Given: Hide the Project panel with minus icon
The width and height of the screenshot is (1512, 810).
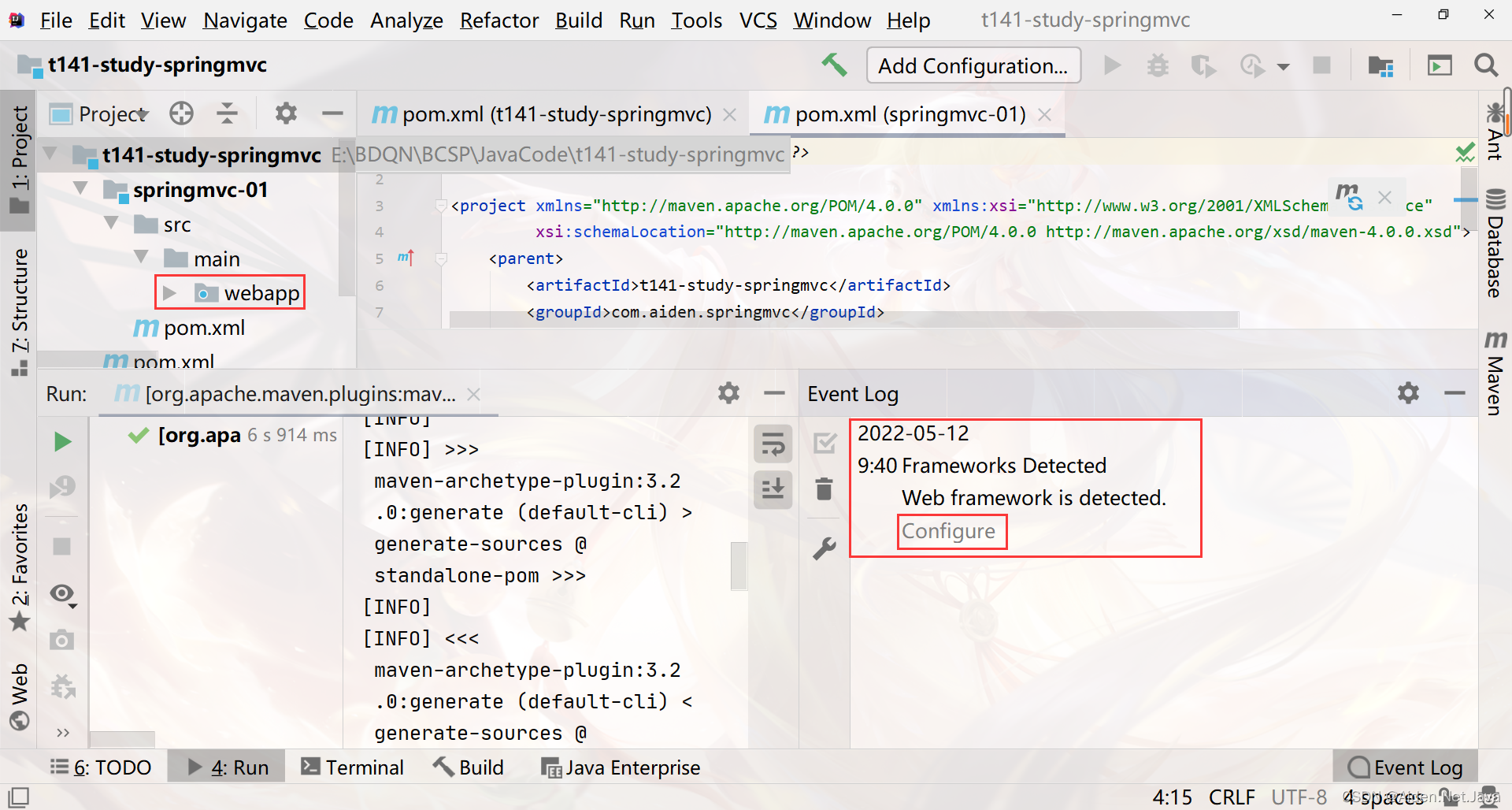Looking at the screenshot, I should point(332,113).
